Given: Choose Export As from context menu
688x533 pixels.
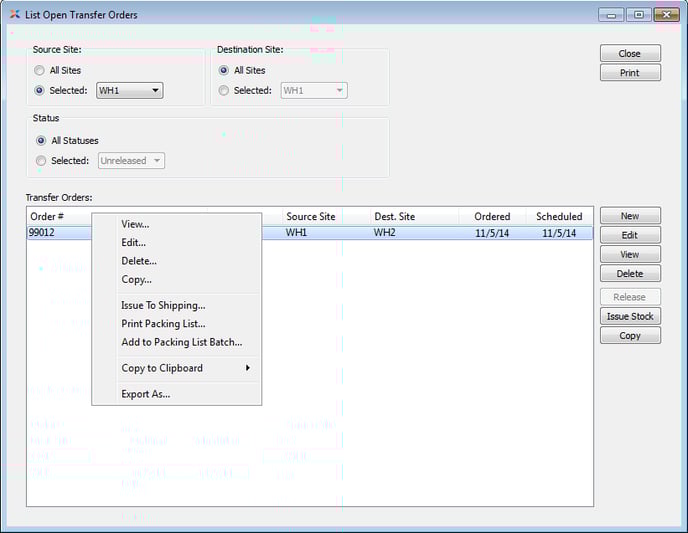Looking at the screenshot, I should [145, 394].
